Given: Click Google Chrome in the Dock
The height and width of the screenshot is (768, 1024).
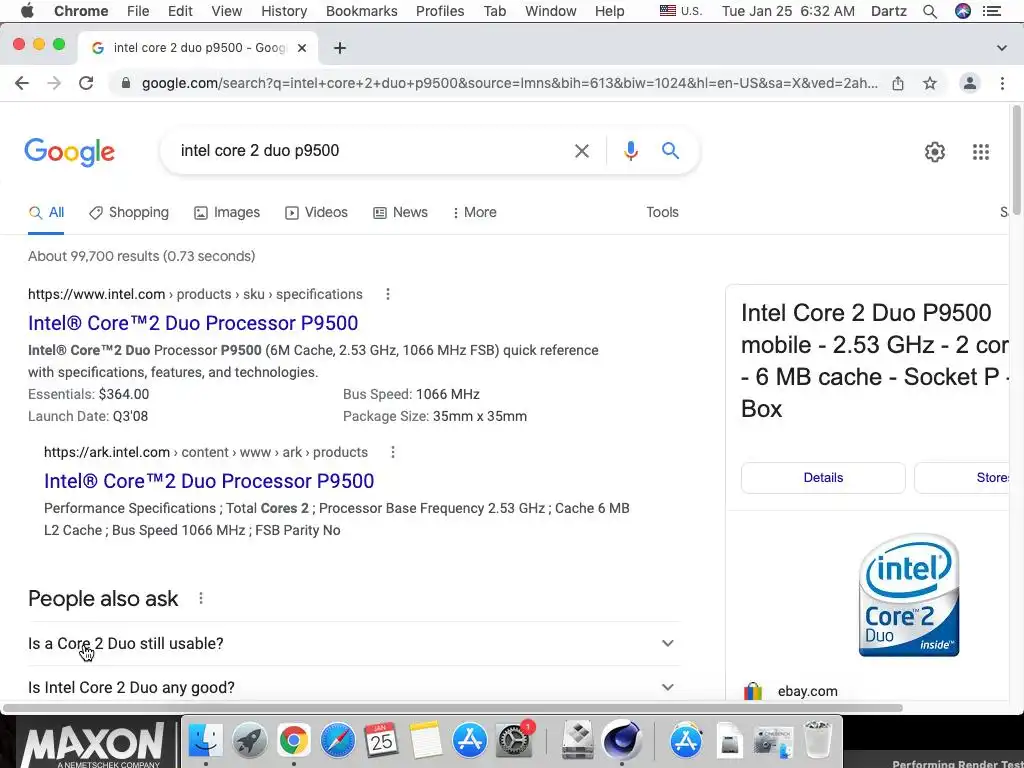Looking at the screenshot, I should click(294, 741).
